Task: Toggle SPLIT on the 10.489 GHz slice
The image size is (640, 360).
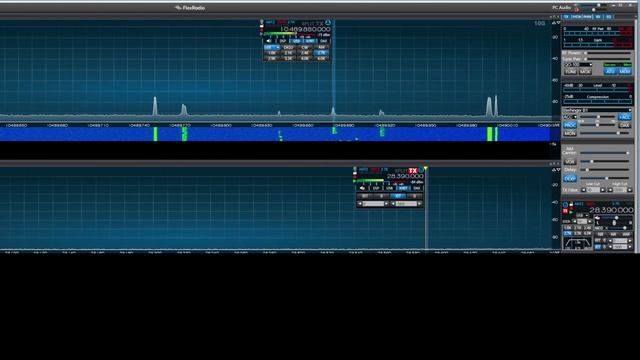Action: click(x=308, y=24)
